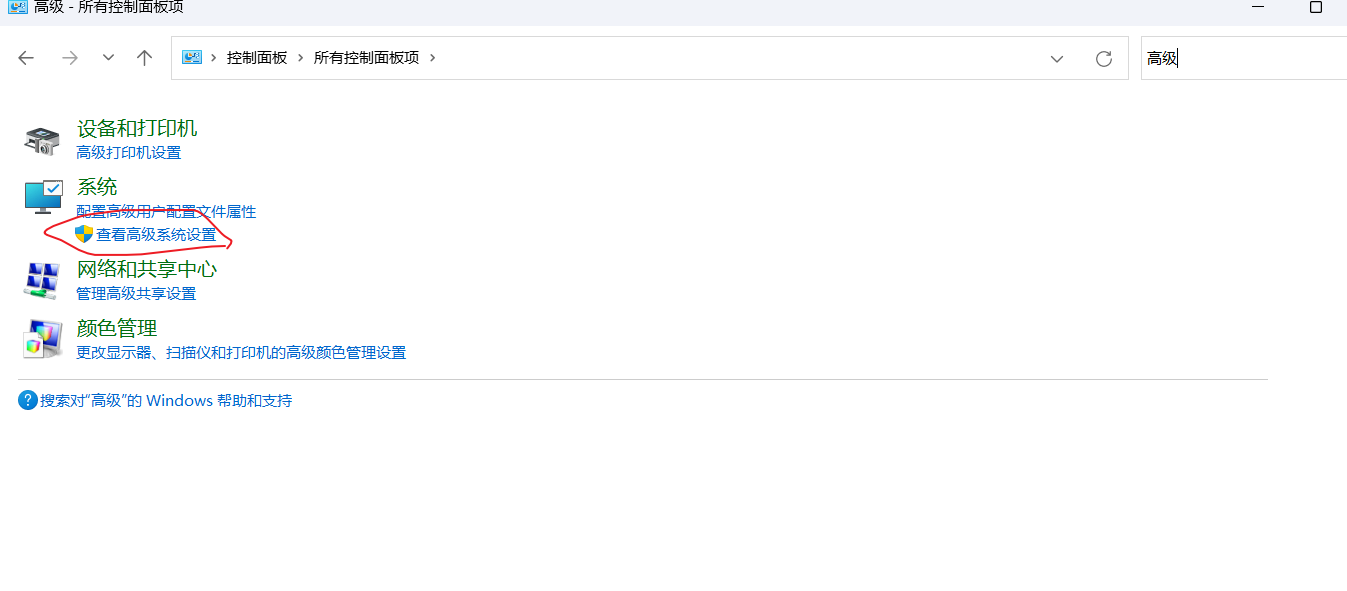This screenshot has height=591, width=1347.
Task: Open the 系统 (System) monitor icon
Action: coord(42,197)
